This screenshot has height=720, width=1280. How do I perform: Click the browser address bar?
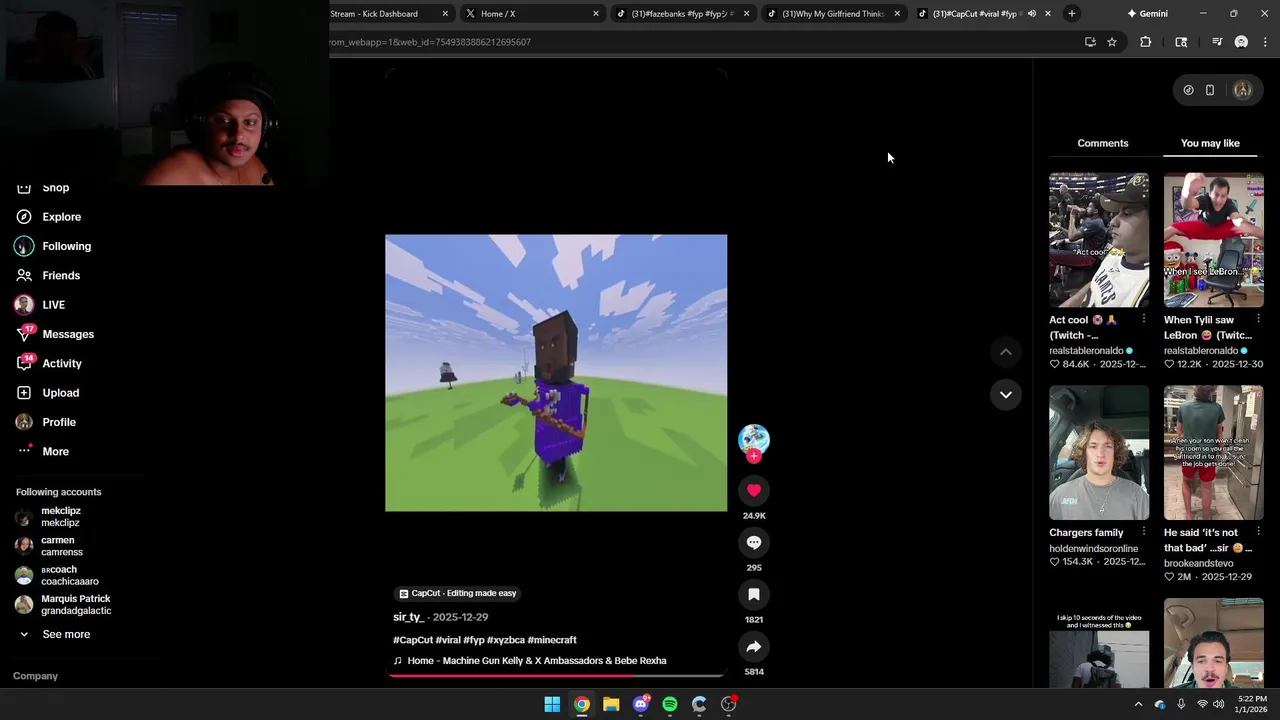(x=700, y=42)
